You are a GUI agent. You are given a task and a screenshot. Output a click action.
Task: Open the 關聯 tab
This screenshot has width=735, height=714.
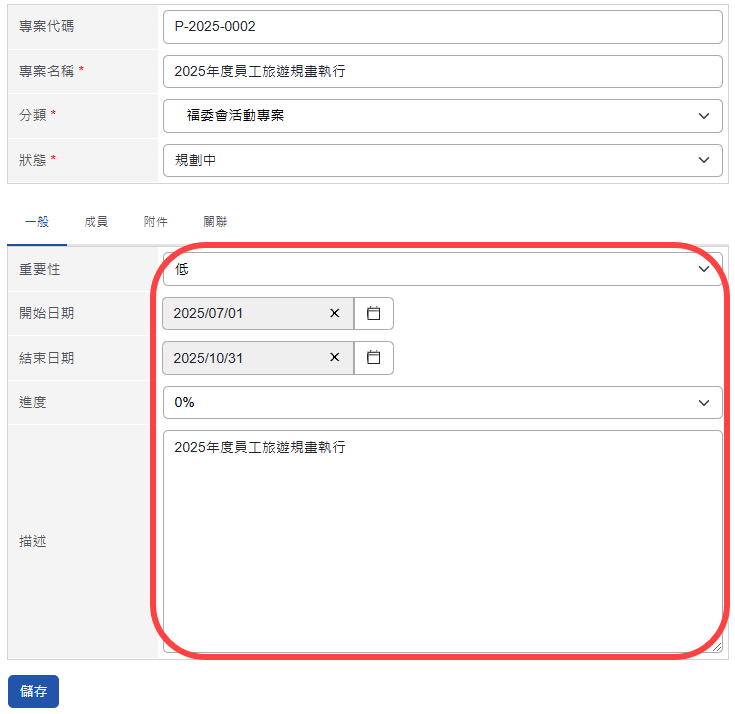pyautogui.click(x=215, y=222)
